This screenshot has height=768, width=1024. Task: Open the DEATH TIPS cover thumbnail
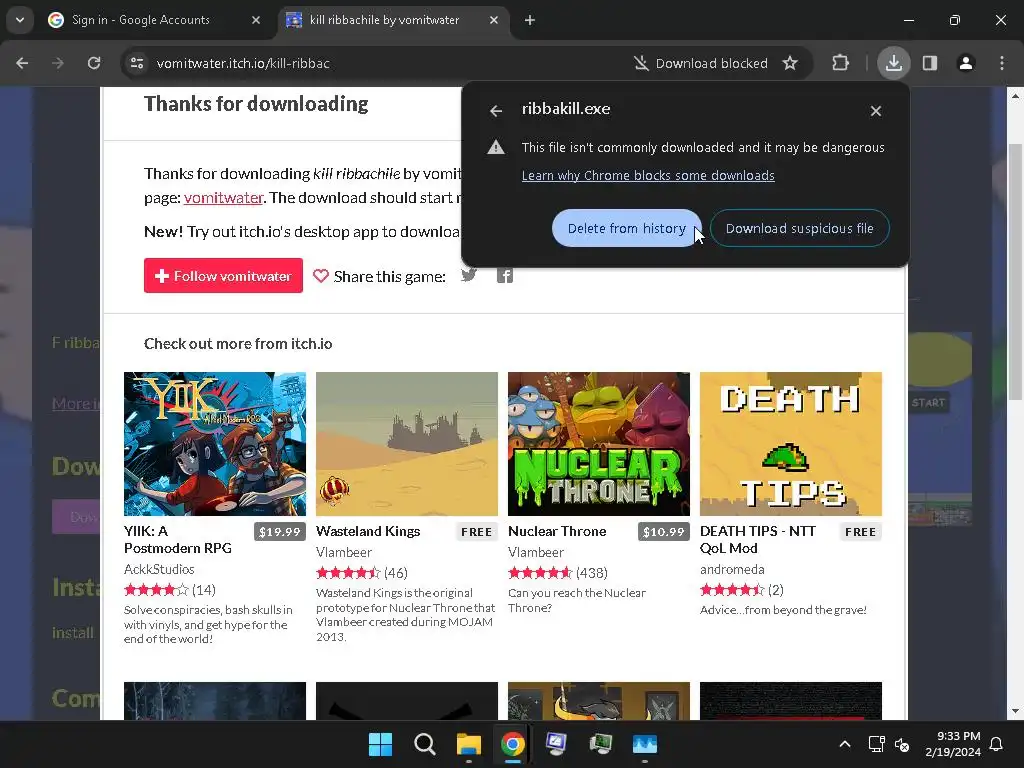click(x=791, y=444)
